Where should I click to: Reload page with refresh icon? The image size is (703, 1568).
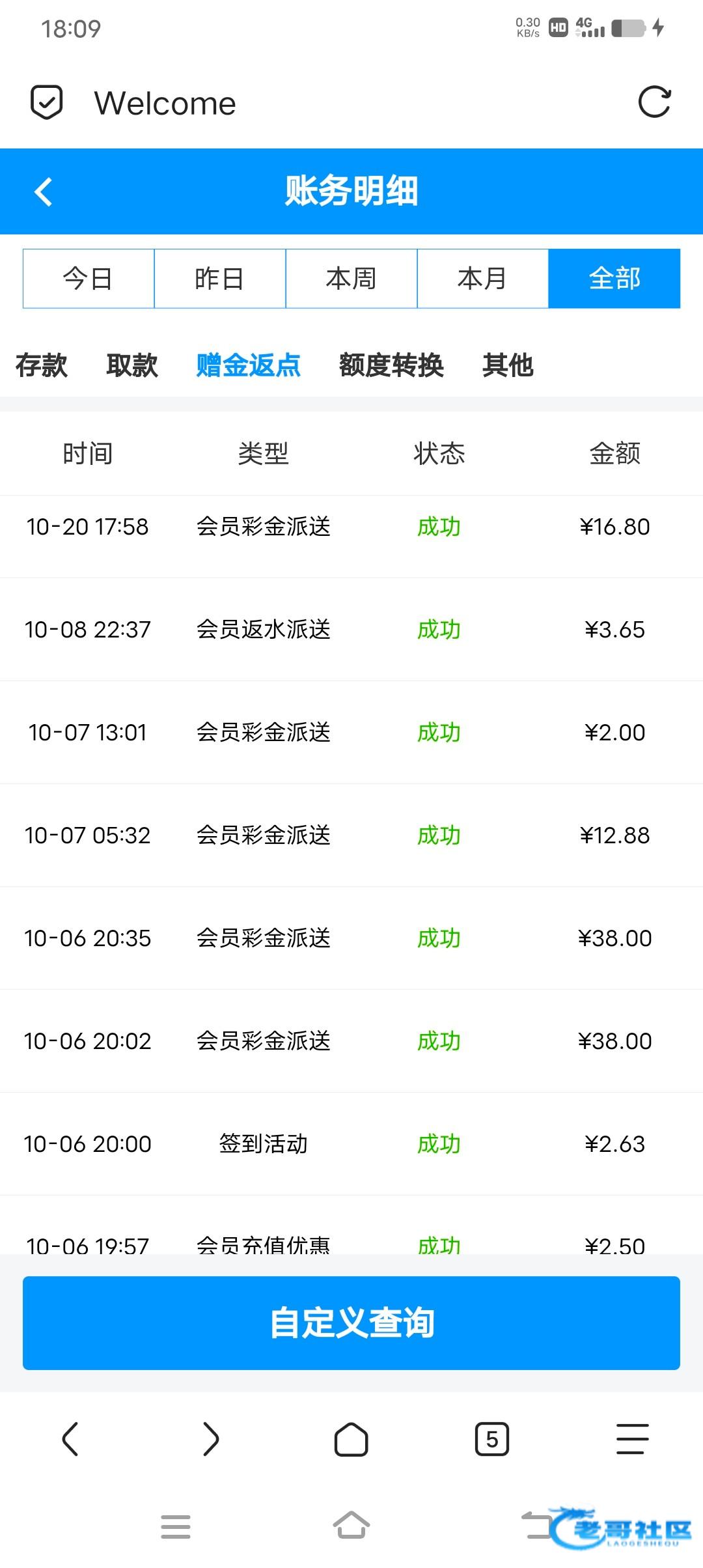[654, 102]
